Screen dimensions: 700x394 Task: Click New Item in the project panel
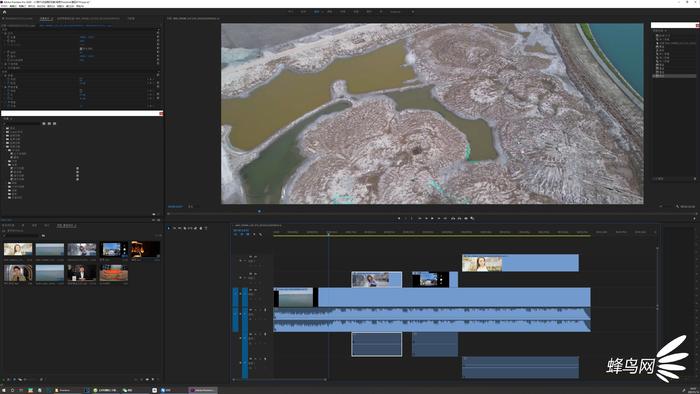point(153,379)
